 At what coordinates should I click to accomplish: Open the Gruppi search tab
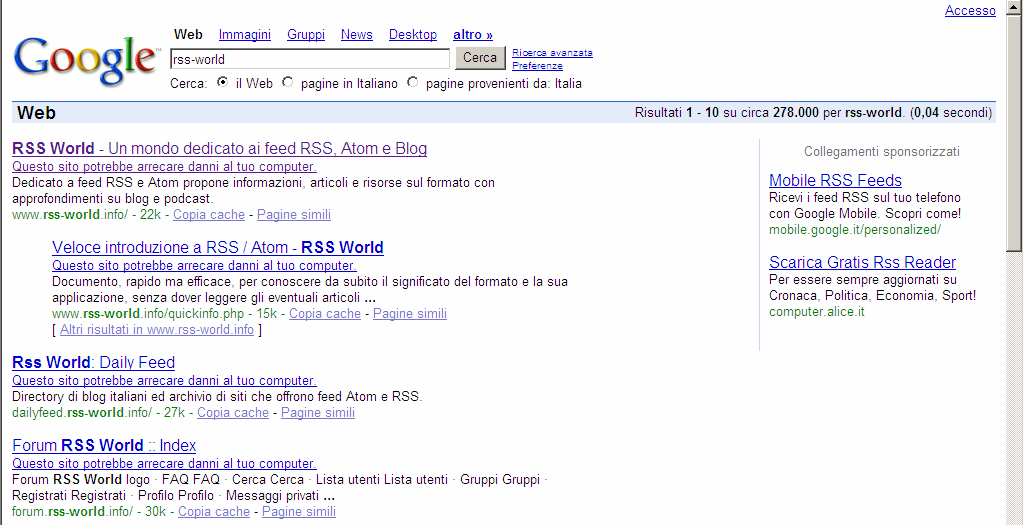point(306,35)
